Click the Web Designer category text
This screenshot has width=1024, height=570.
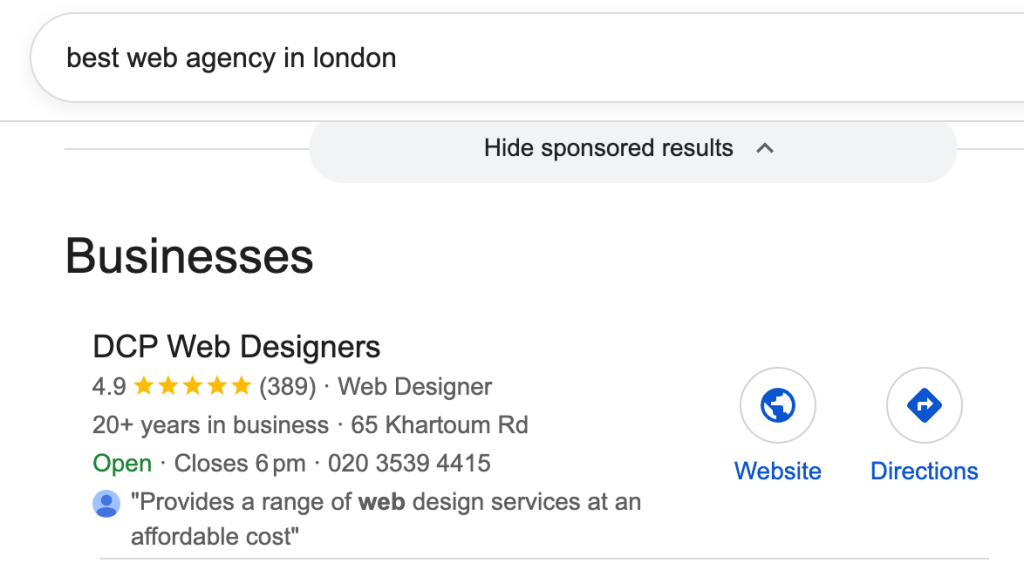415,386
